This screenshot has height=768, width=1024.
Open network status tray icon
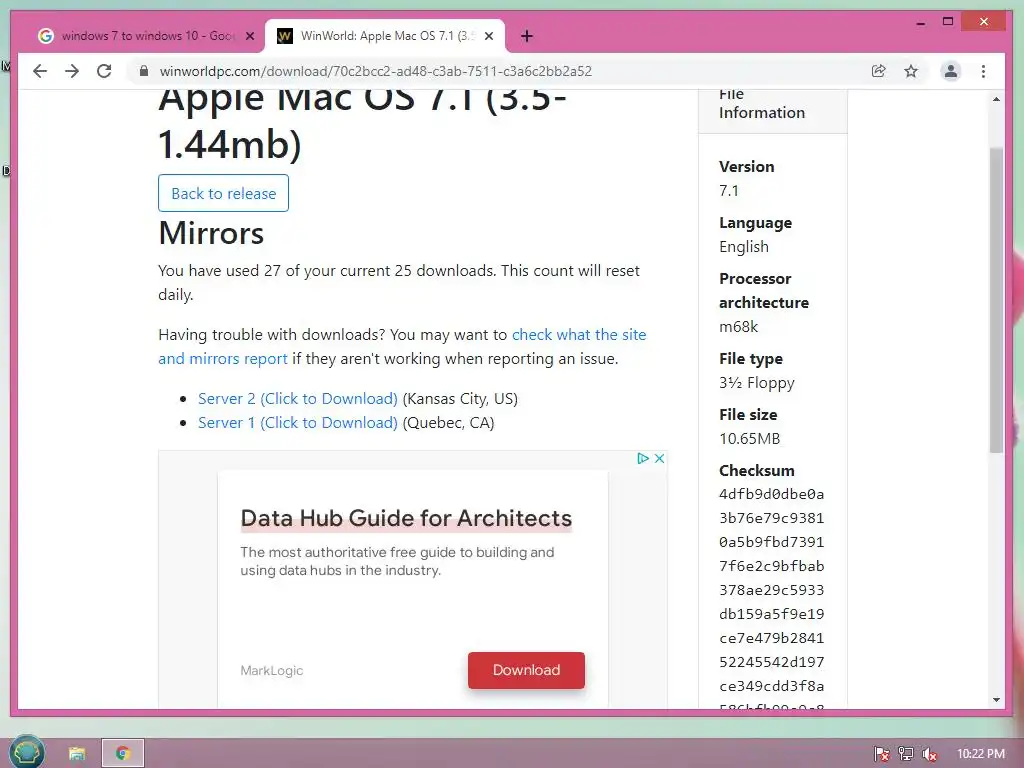pyautogui.click(x=905, y=754)
